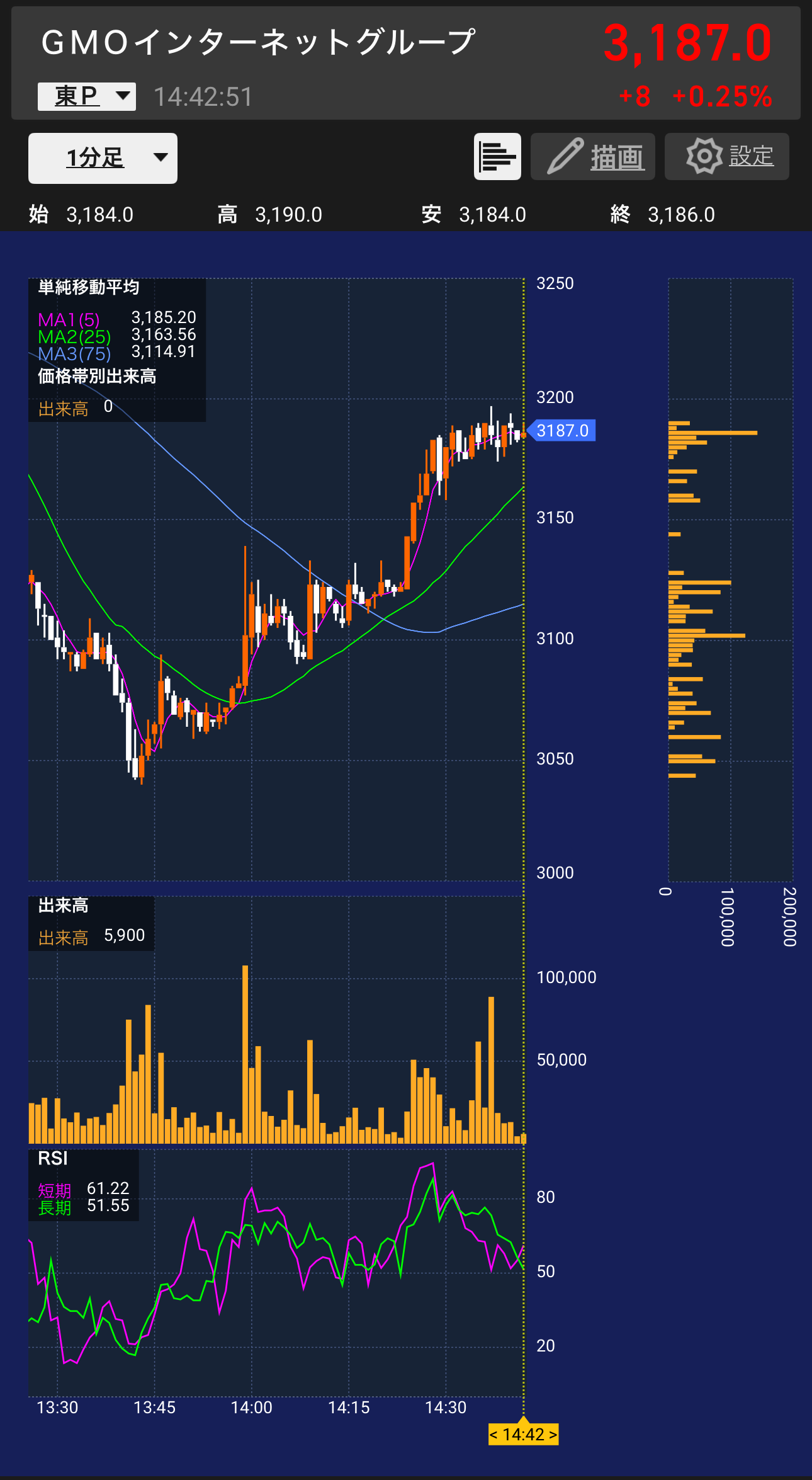Click the 14:42 time cursor marker
Screen dimensions: 812x1480
pyautogui.click(x=524, y=1434)
